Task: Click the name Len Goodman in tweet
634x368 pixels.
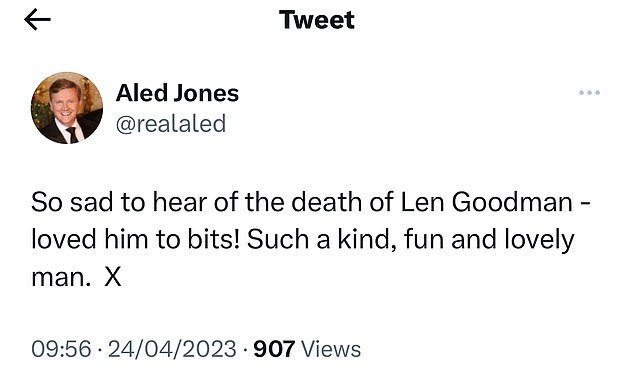Action: (x=486, y=202)
